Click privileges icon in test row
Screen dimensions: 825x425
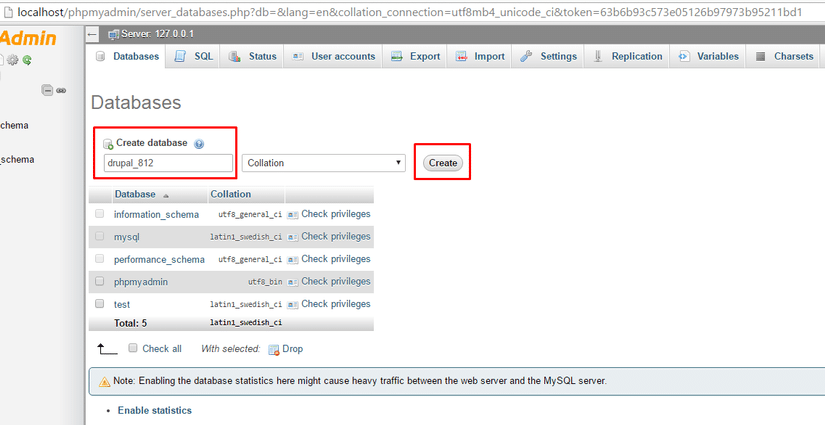(293, 305)
